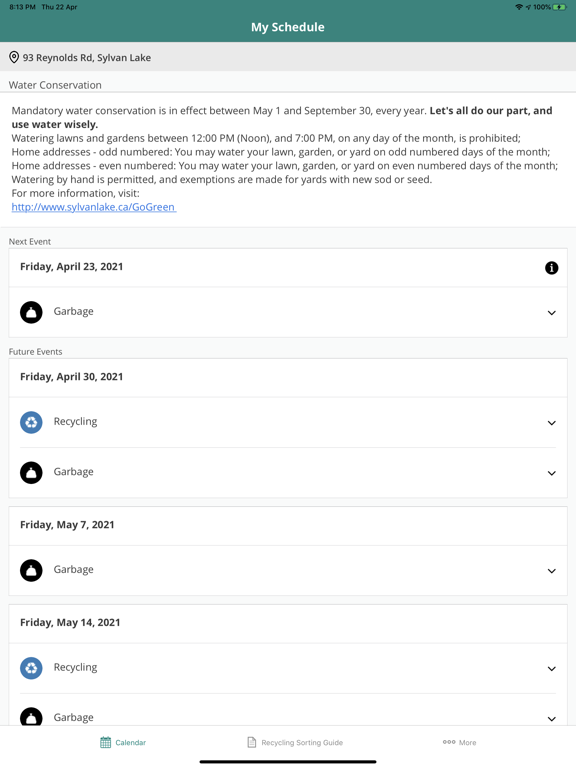Open info icon for April 23 event
The height and width of the screenshot is (768, 576).
click(552, 268)
